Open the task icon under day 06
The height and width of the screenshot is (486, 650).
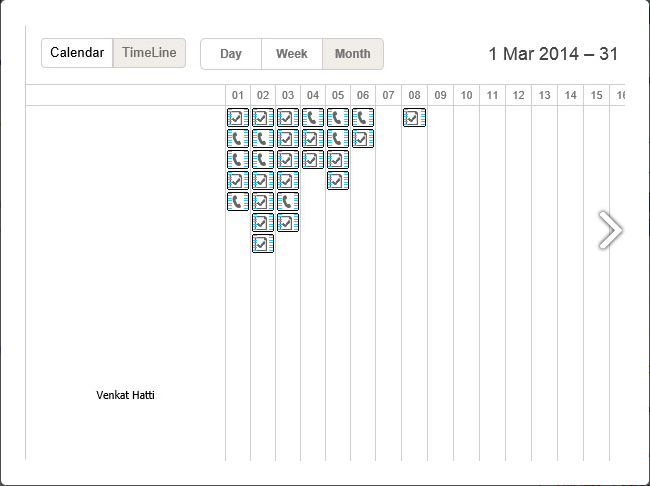(363, 139)
